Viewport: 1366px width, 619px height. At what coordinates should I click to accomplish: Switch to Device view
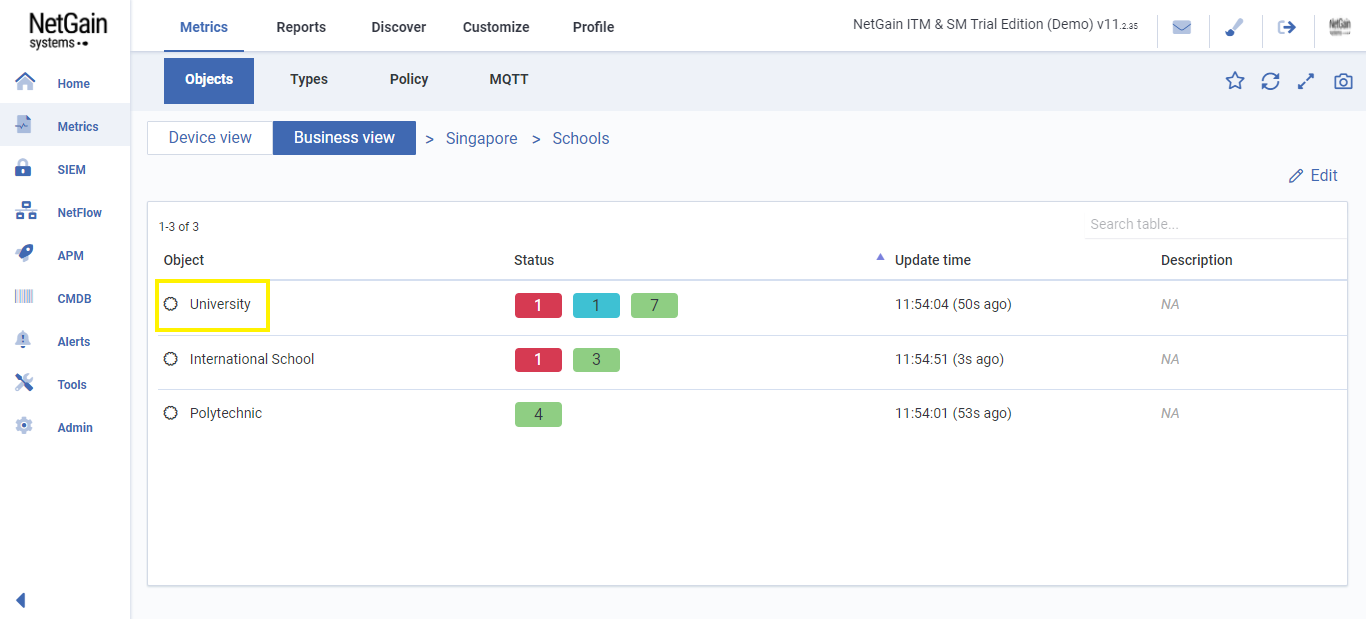(x=210, y=138)
